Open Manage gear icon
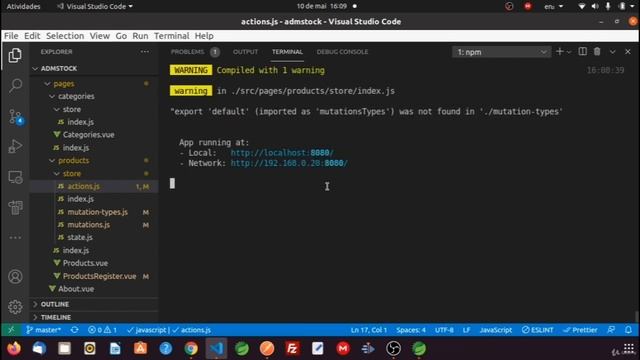Screen dimensions: 640x360 [x=15, y=307]
